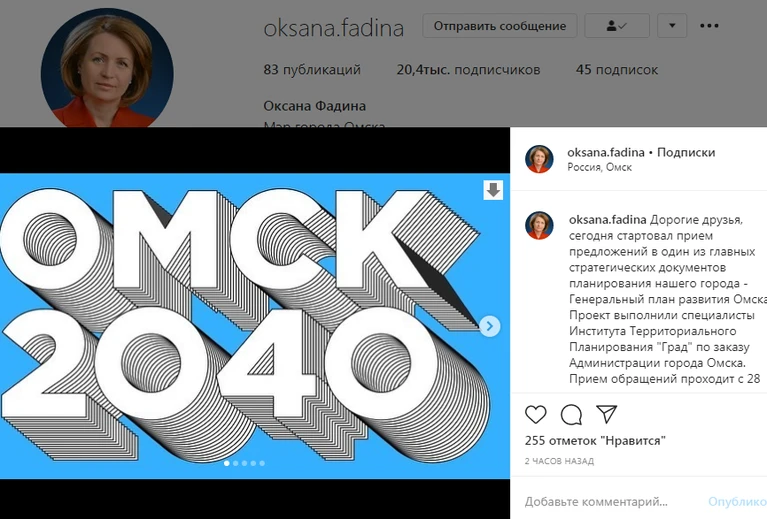Select the second carousel dot
The width and height of the screenshot is (767, 519).
click(x=236, y=463)
